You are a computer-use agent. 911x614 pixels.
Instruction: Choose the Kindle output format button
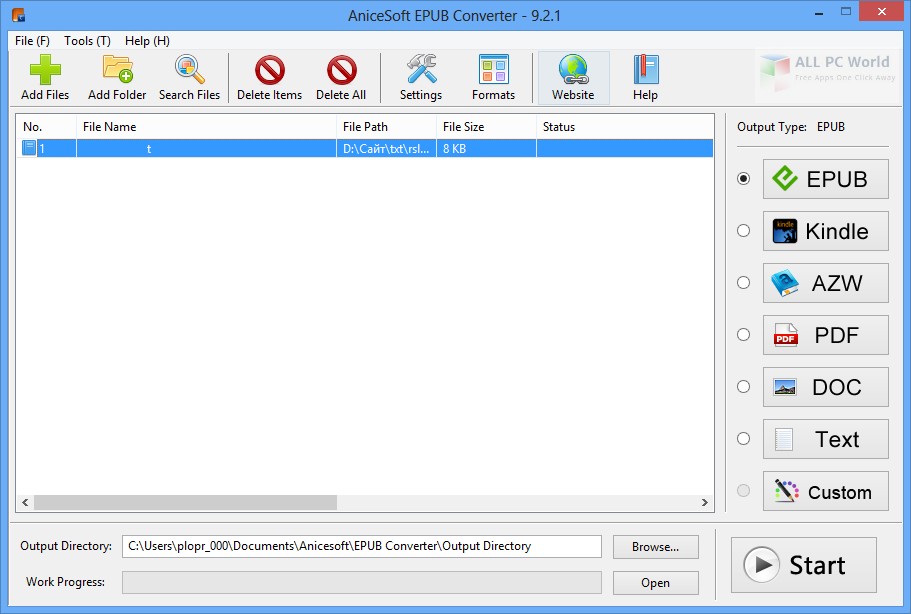(826, 231)
